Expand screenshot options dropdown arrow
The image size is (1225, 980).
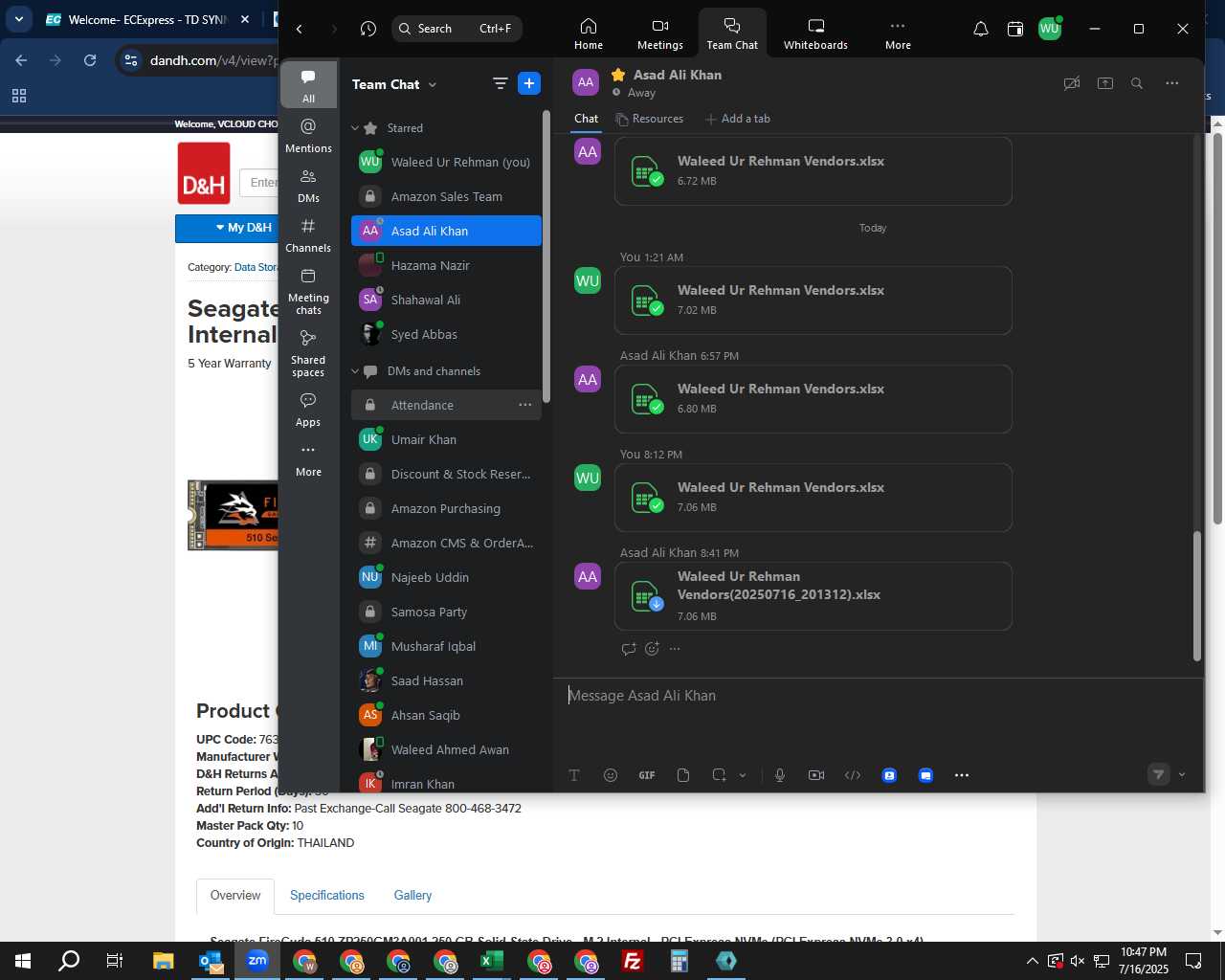743,775
